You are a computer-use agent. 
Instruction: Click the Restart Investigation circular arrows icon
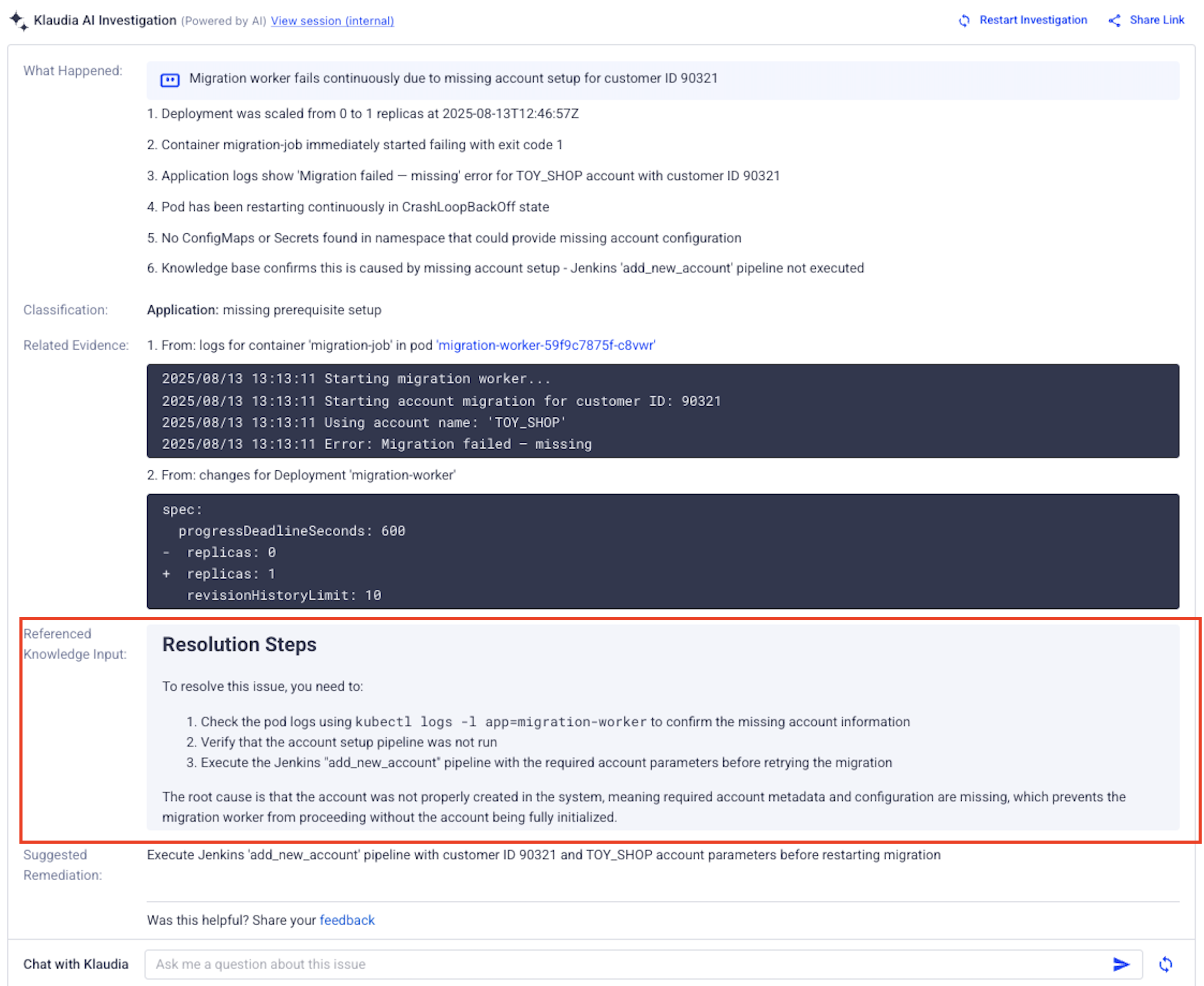tap(964, 21)
